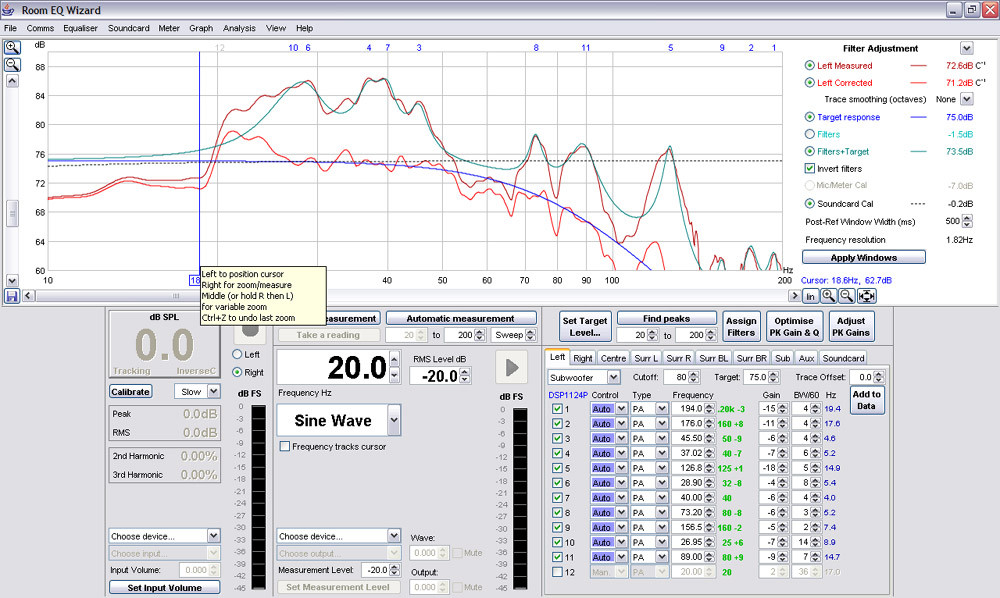Click Set Input Volume button

(165, 587)
